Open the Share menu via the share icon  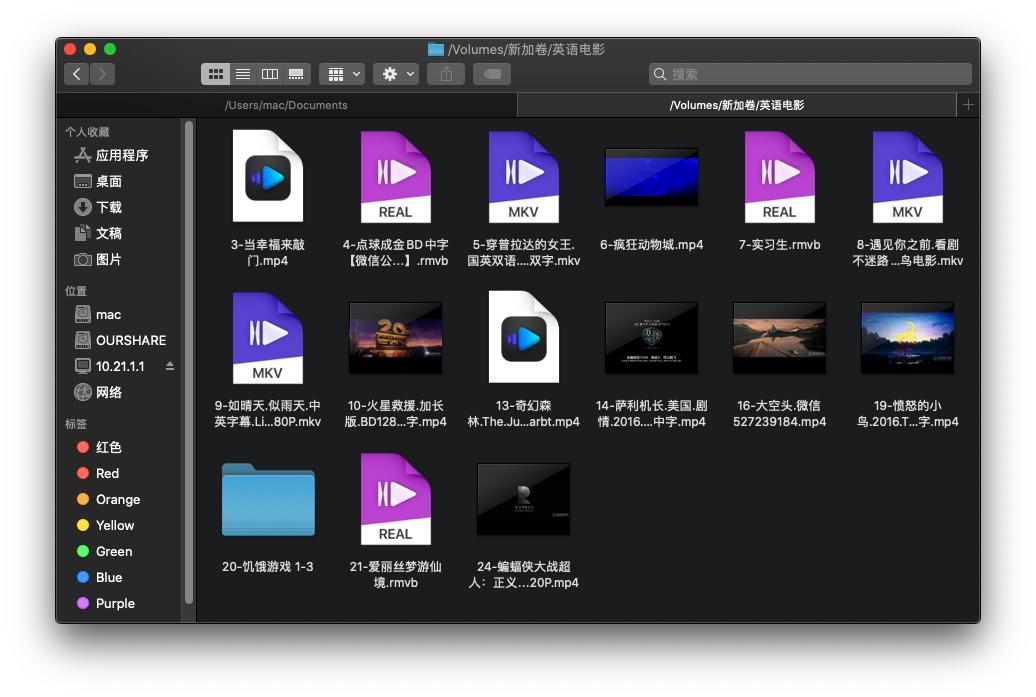coord(445,73)
